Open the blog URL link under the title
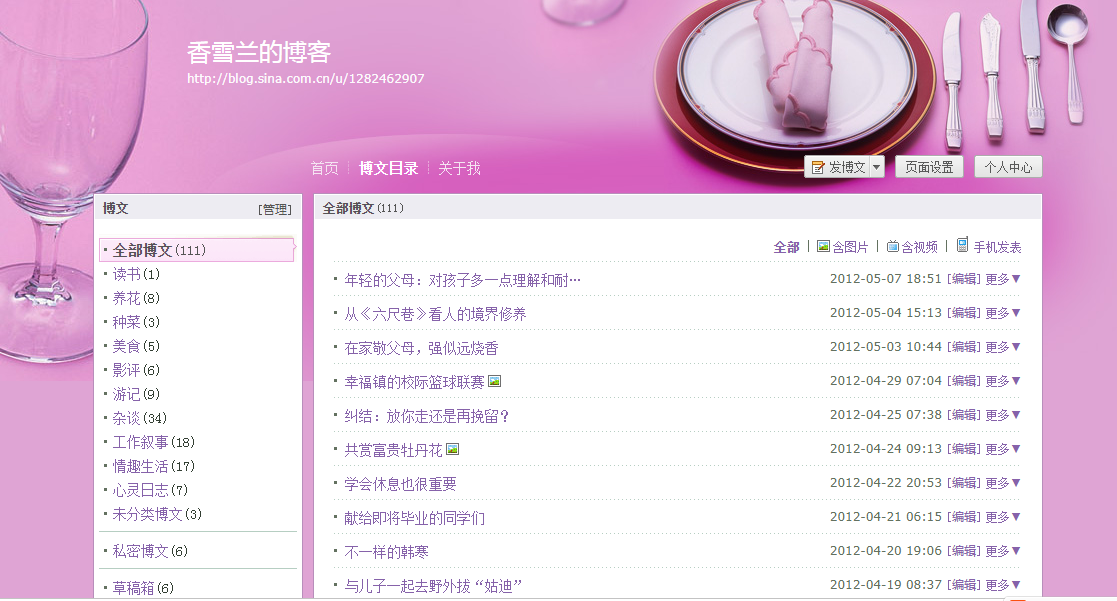Screen dimensions: 1117x601 coord(306,78)
